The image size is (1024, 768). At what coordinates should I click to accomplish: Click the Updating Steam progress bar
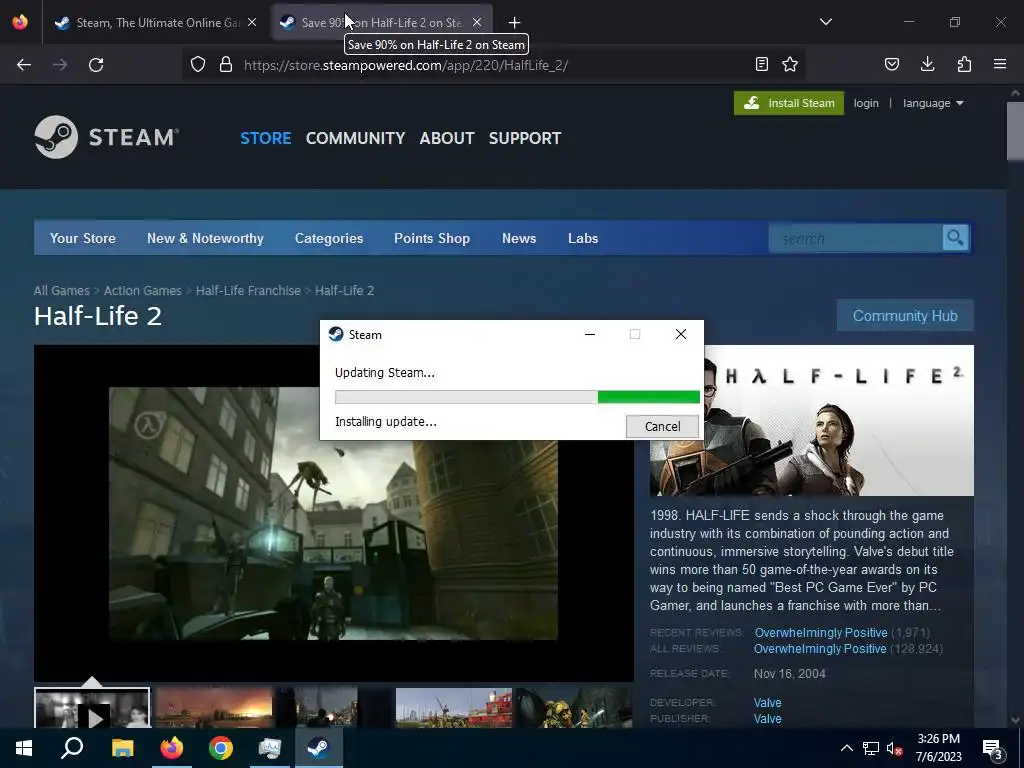(517, 397)
